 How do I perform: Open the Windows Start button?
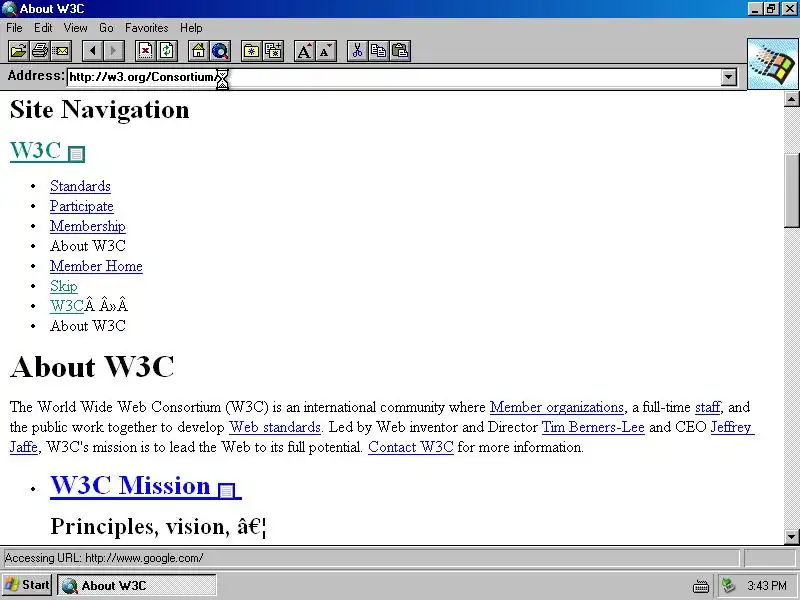click(27, 585)
